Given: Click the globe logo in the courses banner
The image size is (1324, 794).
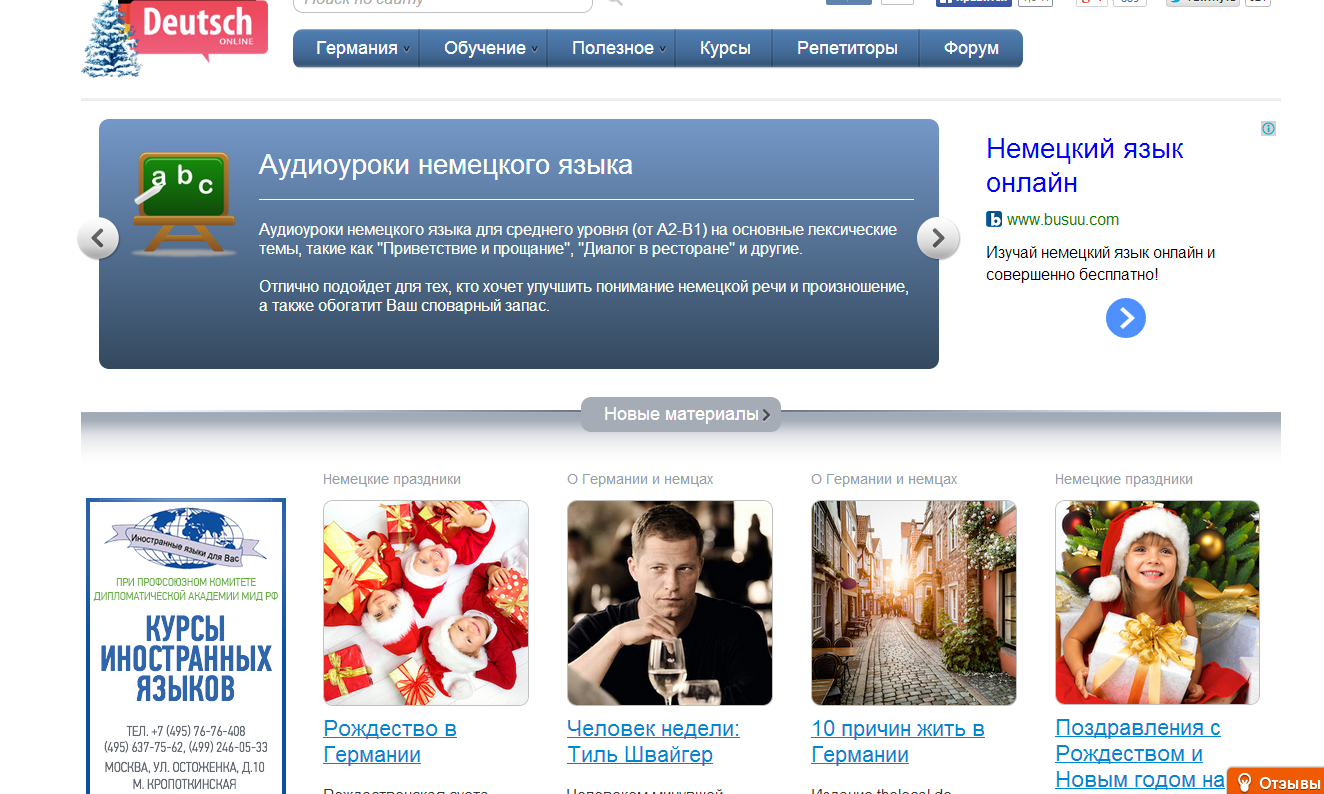Looking at the screenshot, I should [x=186, y=540].
